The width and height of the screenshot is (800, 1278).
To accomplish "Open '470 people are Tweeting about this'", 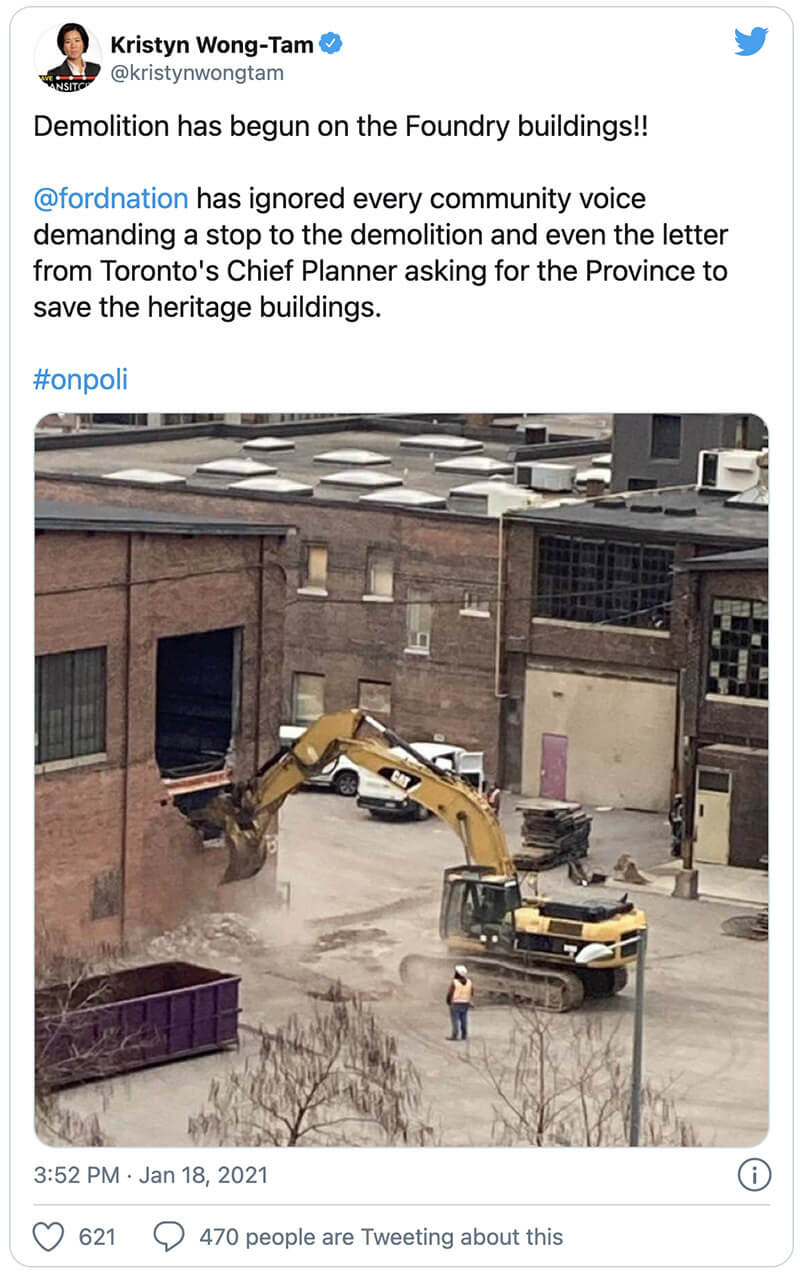I will click(381, 1237).
